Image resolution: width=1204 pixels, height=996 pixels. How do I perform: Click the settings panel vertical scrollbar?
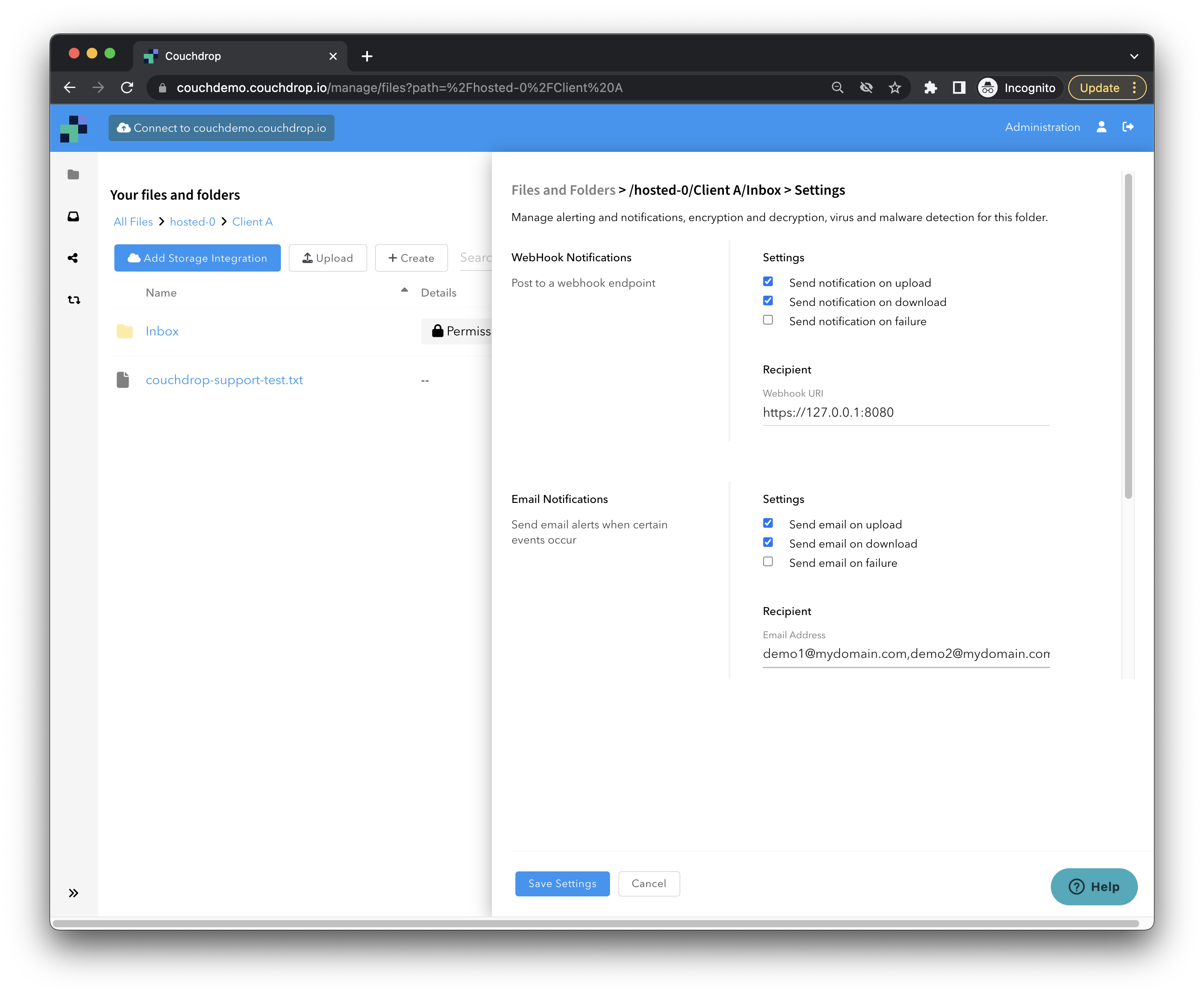(x=1128, y=336)
